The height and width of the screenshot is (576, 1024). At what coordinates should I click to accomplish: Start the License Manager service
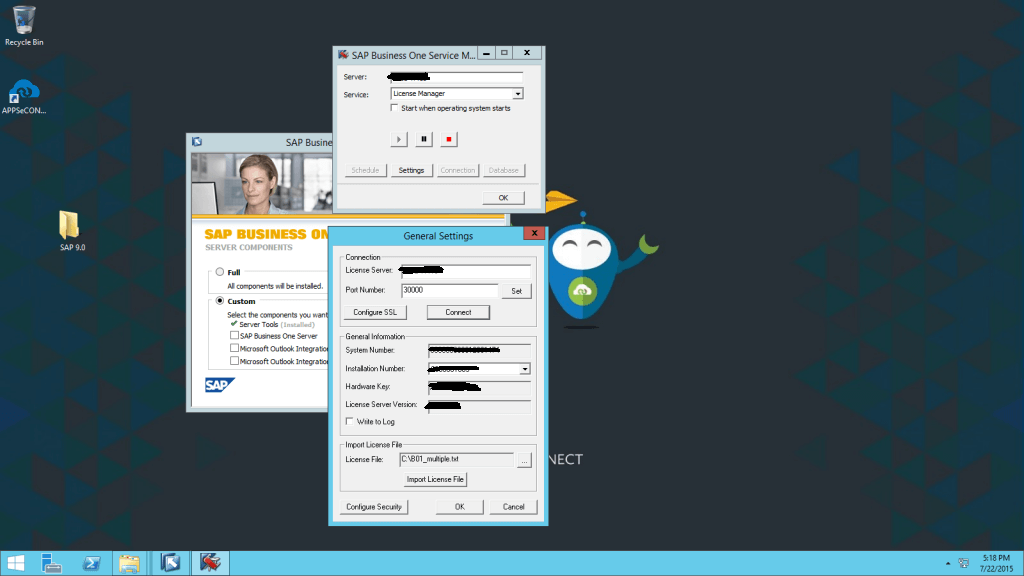coord(398,139)
